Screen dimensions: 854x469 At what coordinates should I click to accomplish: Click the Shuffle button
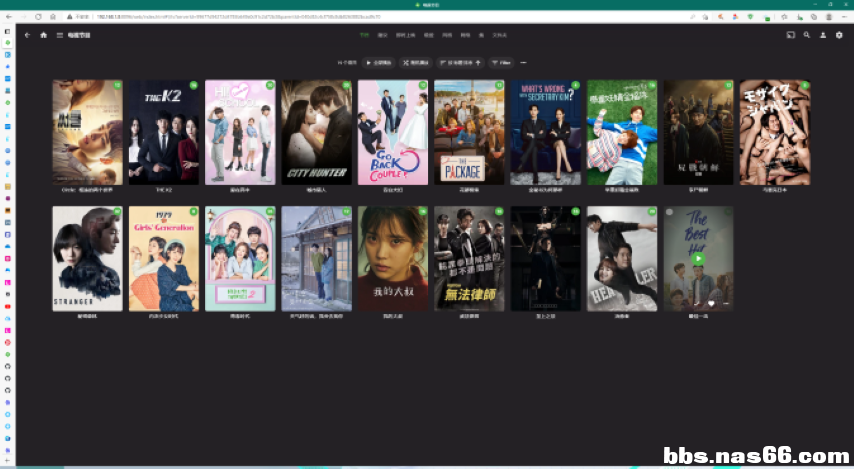416,63
